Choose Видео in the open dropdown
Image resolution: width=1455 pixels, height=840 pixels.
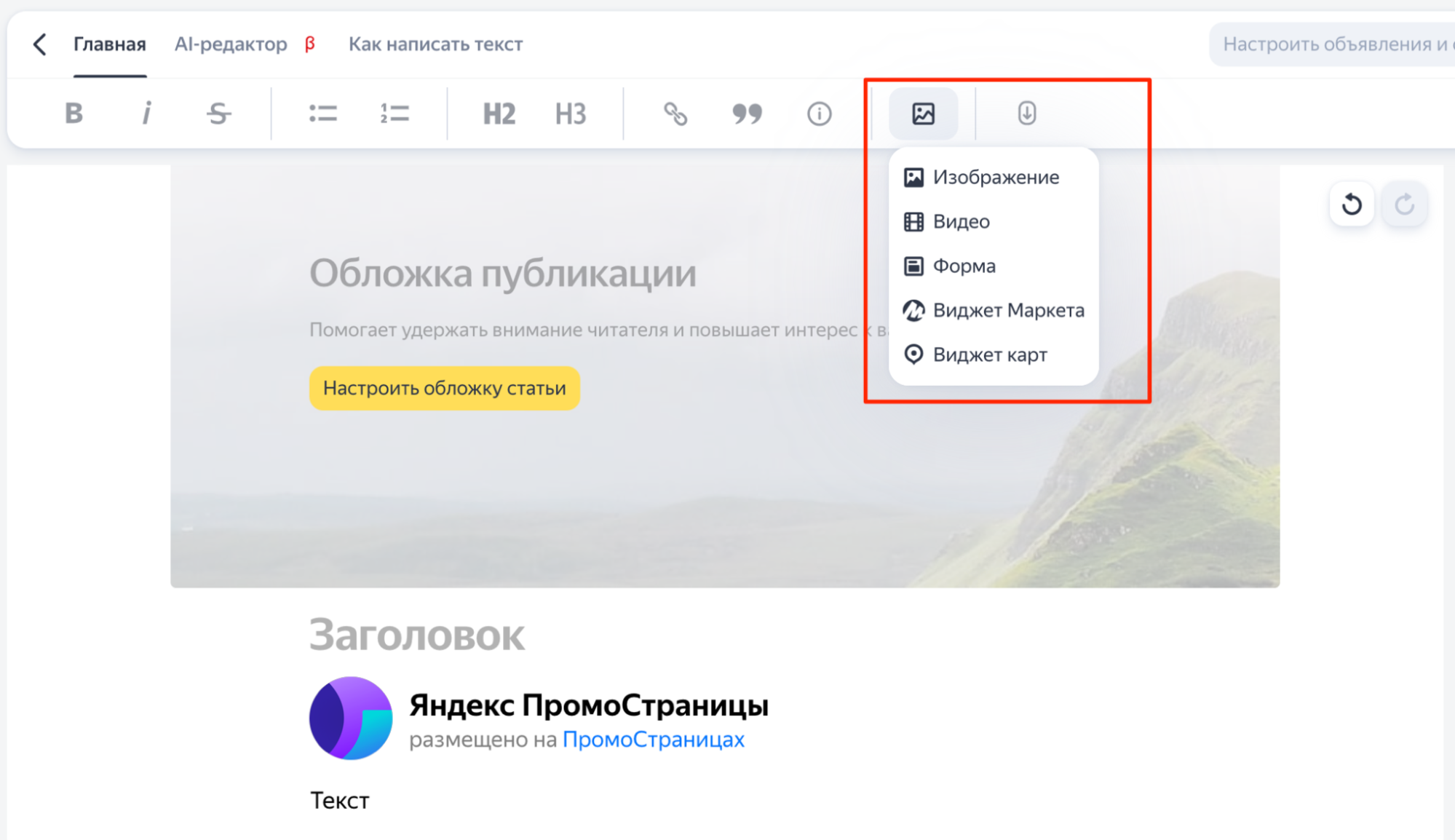pos(961,221)
